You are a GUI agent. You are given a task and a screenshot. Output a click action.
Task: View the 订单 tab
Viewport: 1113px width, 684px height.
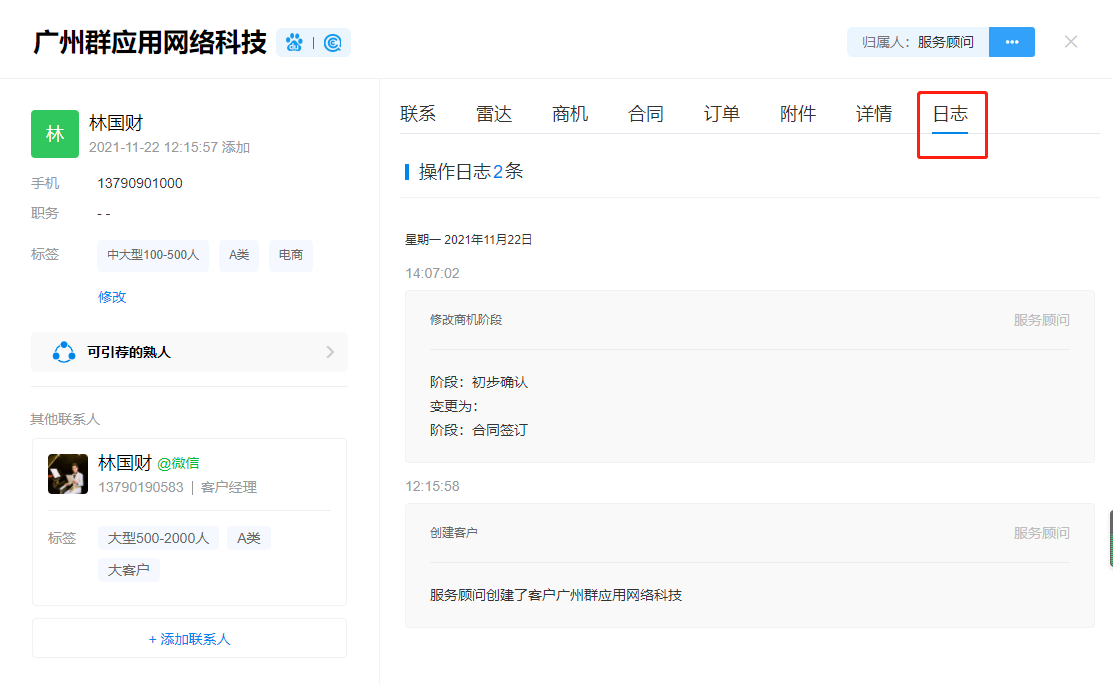(722, 114)
